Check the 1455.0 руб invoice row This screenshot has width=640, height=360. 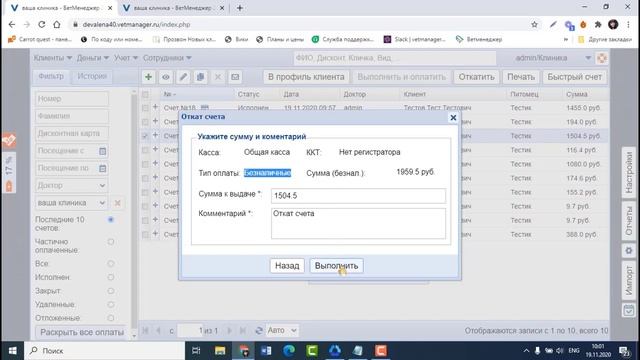[145, 108]
